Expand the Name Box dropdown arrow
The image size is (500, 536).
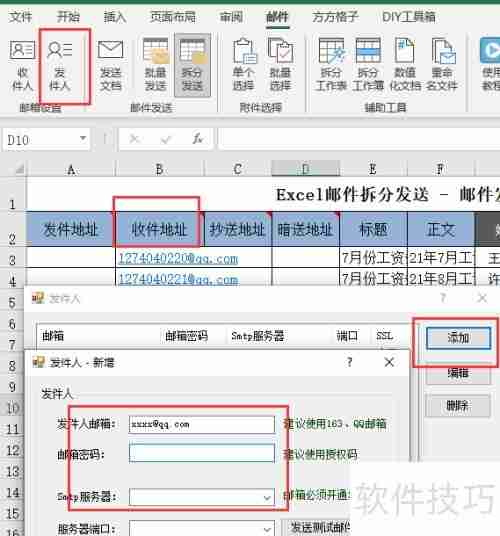point(83,138)
